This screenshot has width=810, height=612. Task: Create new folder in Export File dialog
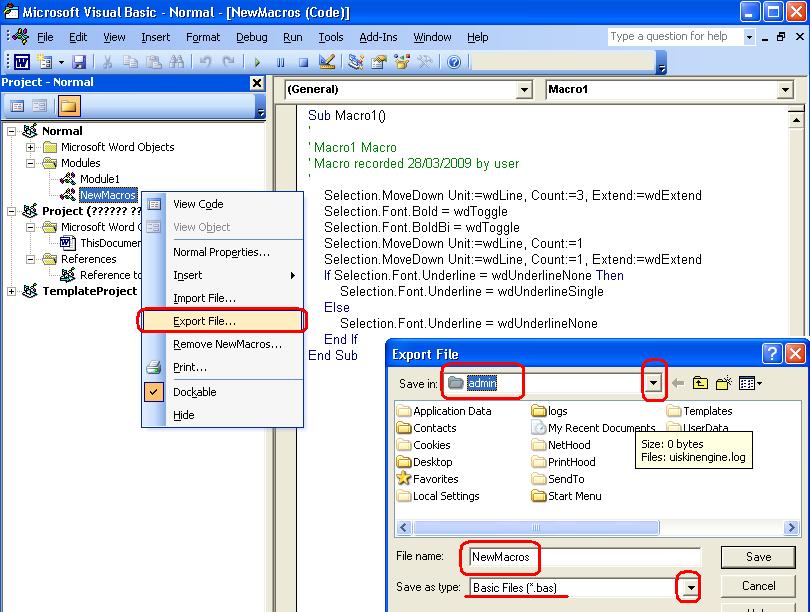click(x=724, y=383)
